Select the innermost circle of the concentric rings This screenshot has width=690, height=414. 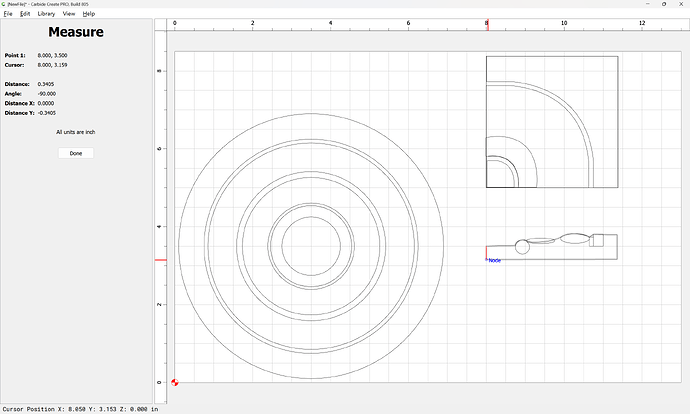click(311, 247)
